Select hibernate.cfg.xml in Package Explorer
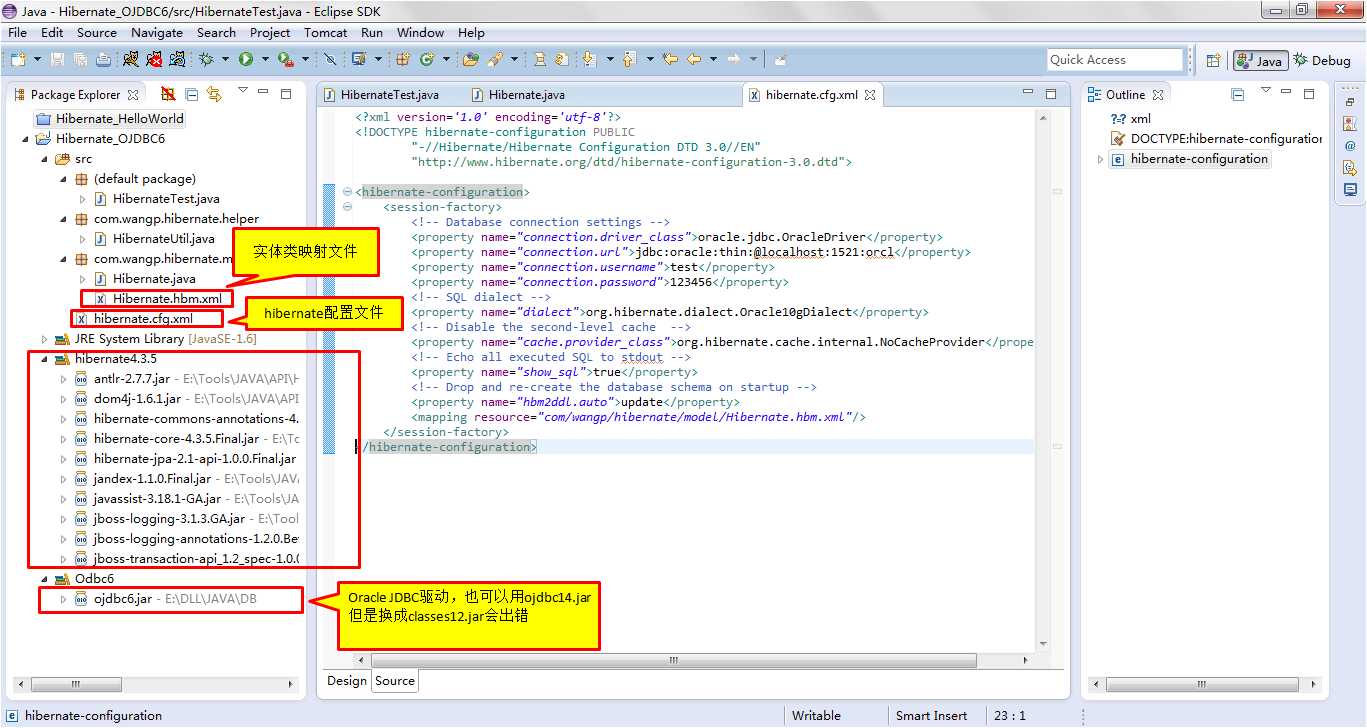This screenshot has height=728, width=1367. (x=143, y=319)
